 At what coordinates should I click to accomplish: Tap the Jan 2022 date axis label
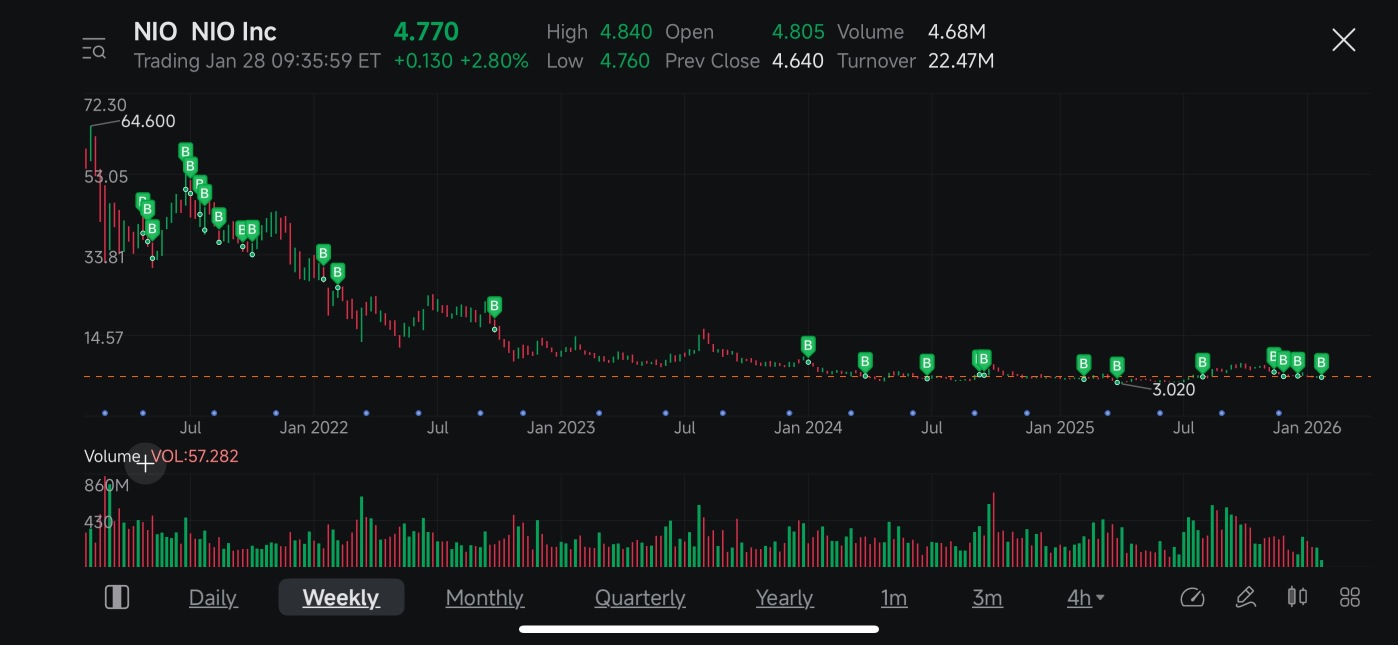314,428
